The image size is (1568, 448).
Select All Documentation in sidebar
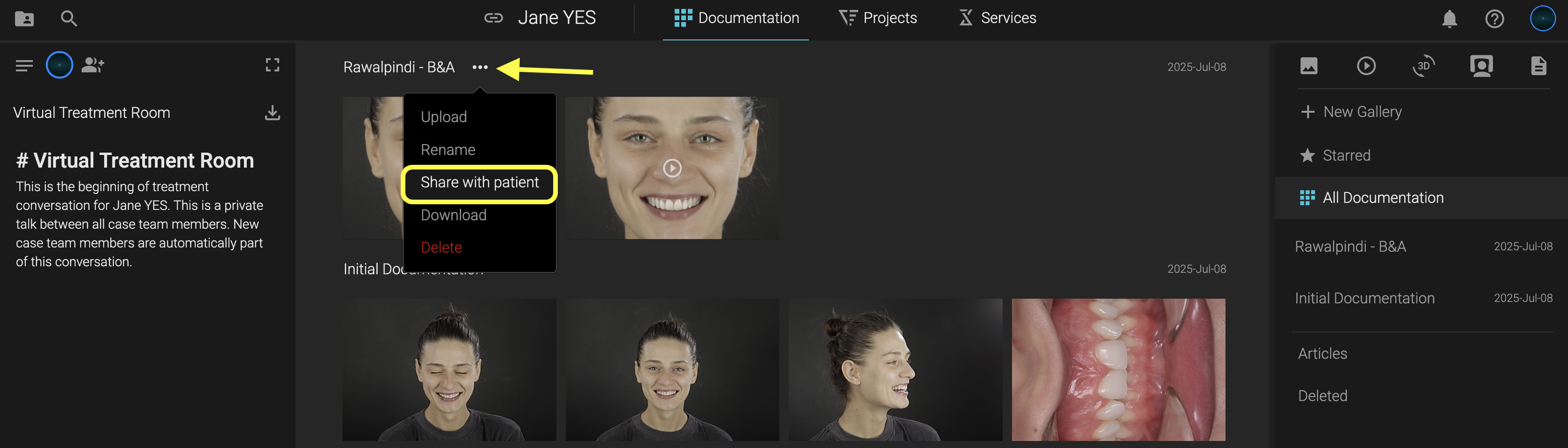pyautogui.click(x=1421, y=198)
